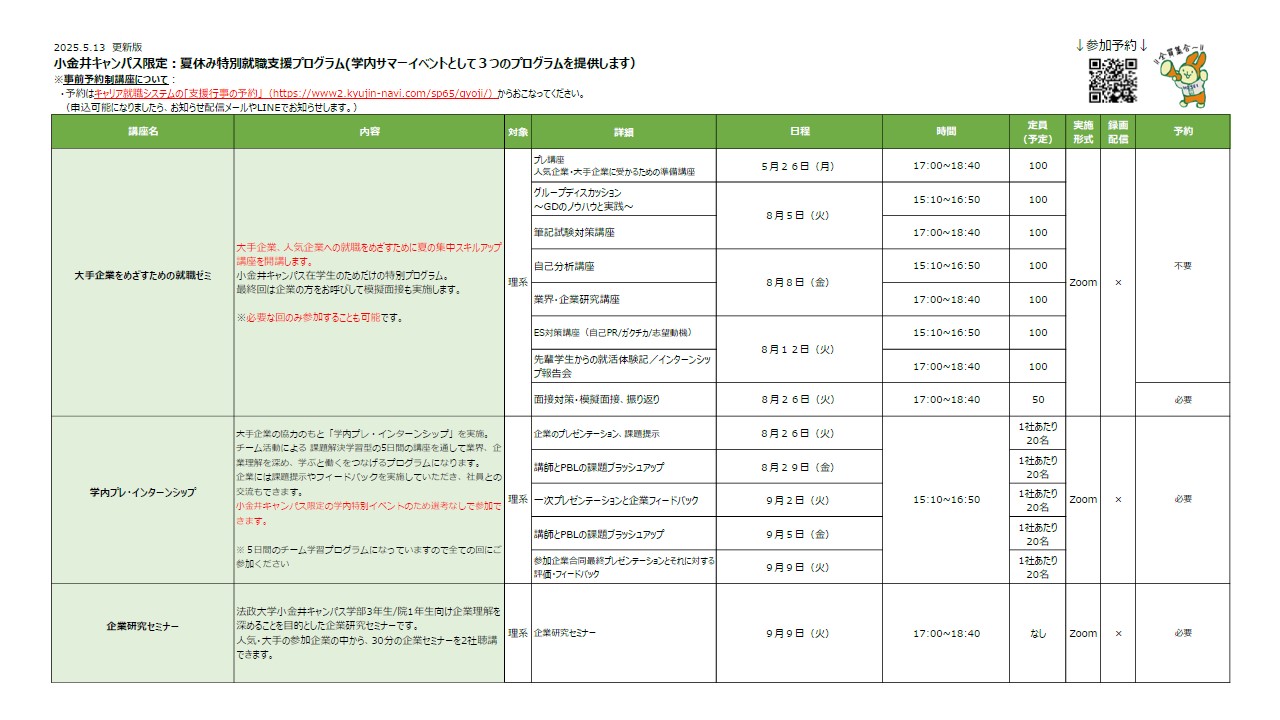Viewport: 1280px width, 720px height.
Task: Select the 詳細 column header
Action: [623, 132]
